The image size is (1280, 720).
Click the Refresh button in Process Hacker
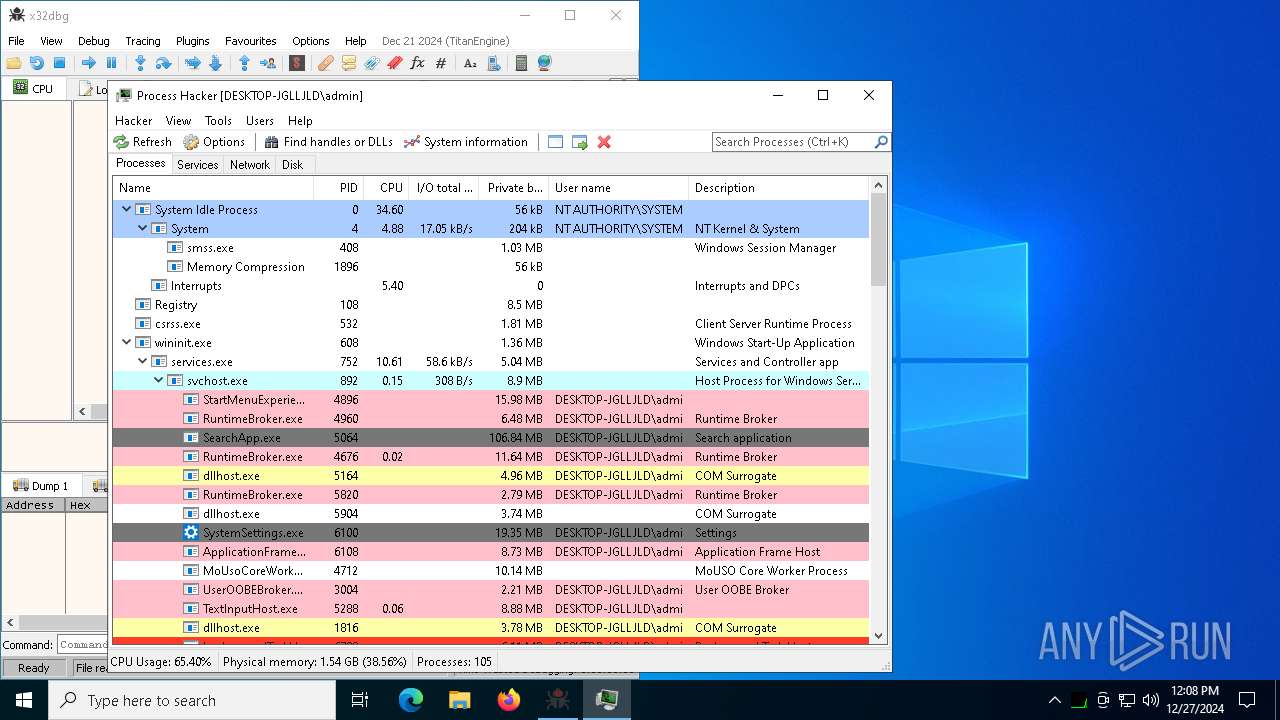pyautogui.click(x=142, y=142)
